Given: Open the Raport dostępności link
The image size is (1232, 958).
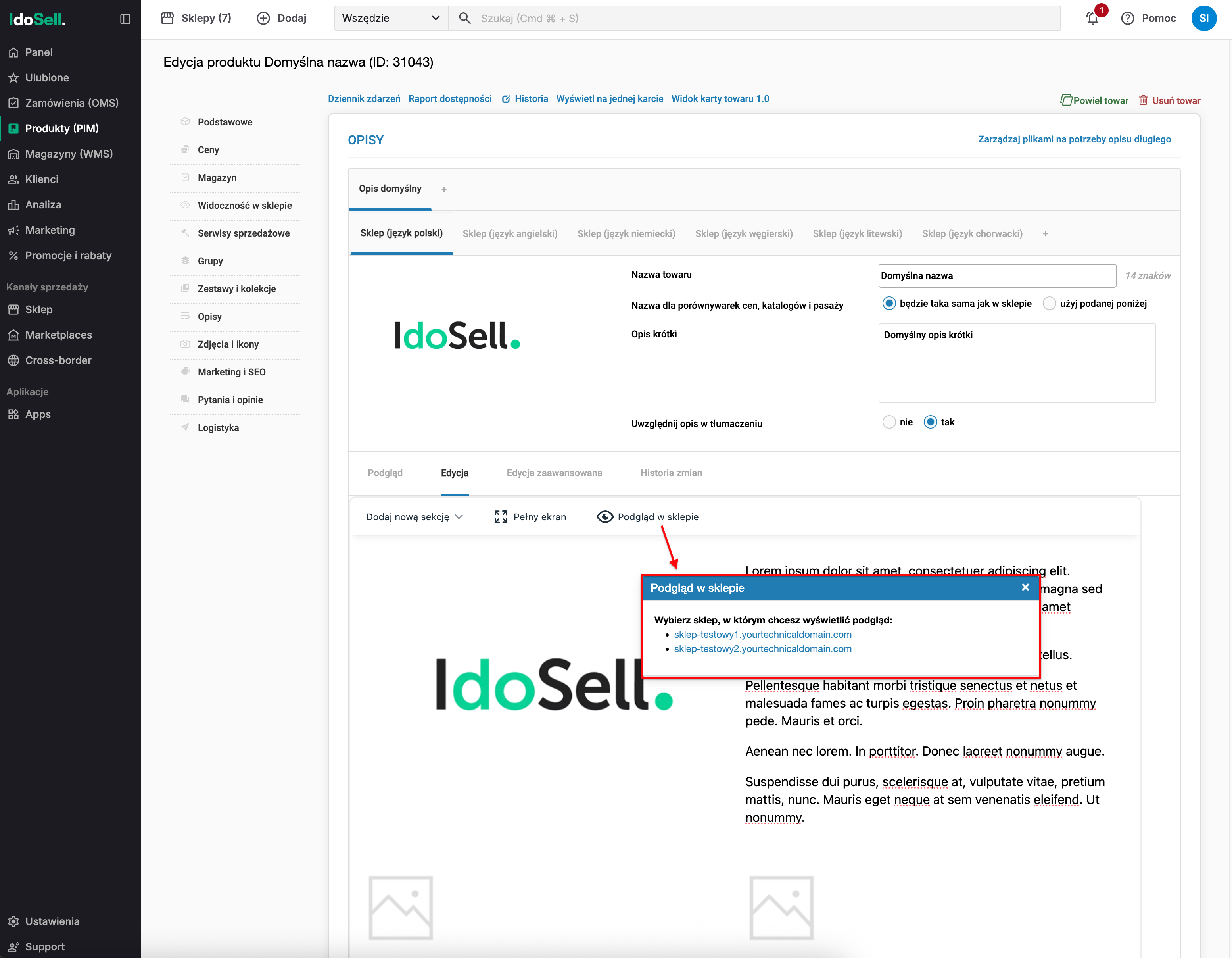Looking at the screenshot, I should pos(449,99).
